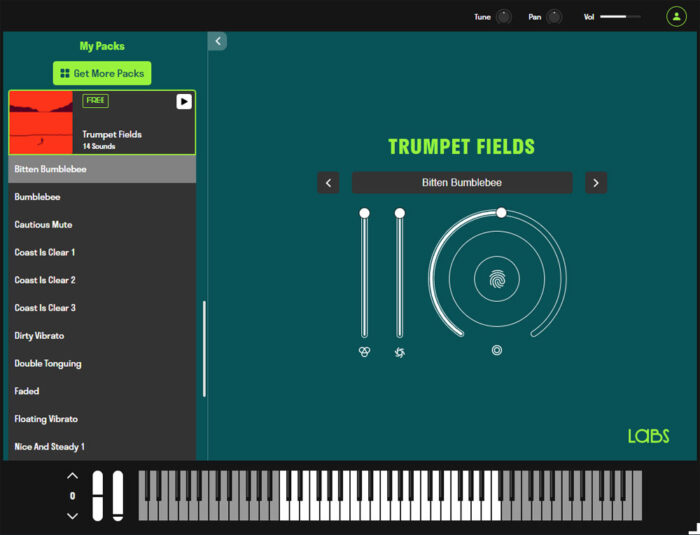Click the 14 Sounds label

click(x=99, y=146)
